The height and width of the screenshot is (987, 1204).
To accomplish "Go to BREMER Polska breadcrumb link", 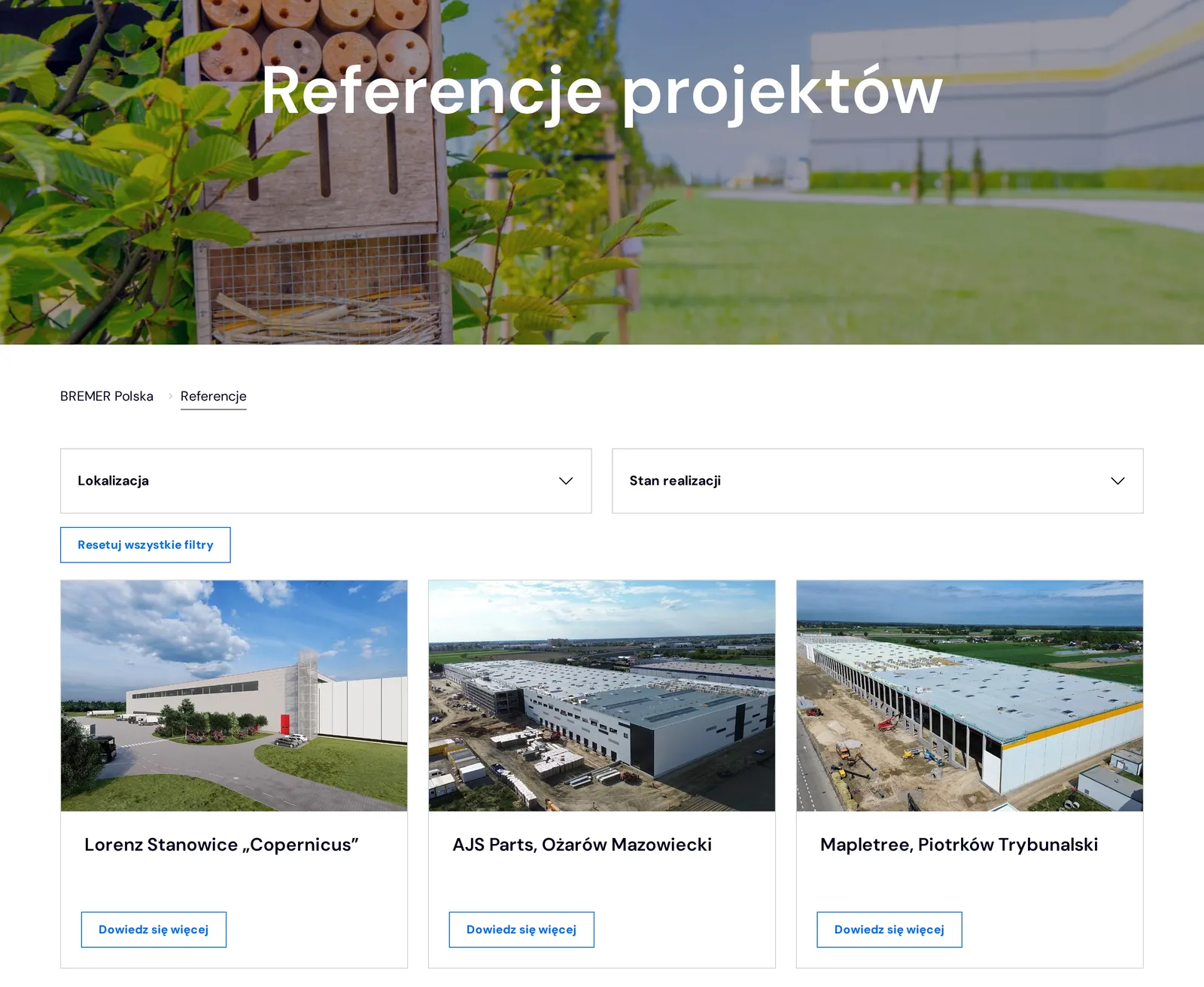I will (107, 396).
